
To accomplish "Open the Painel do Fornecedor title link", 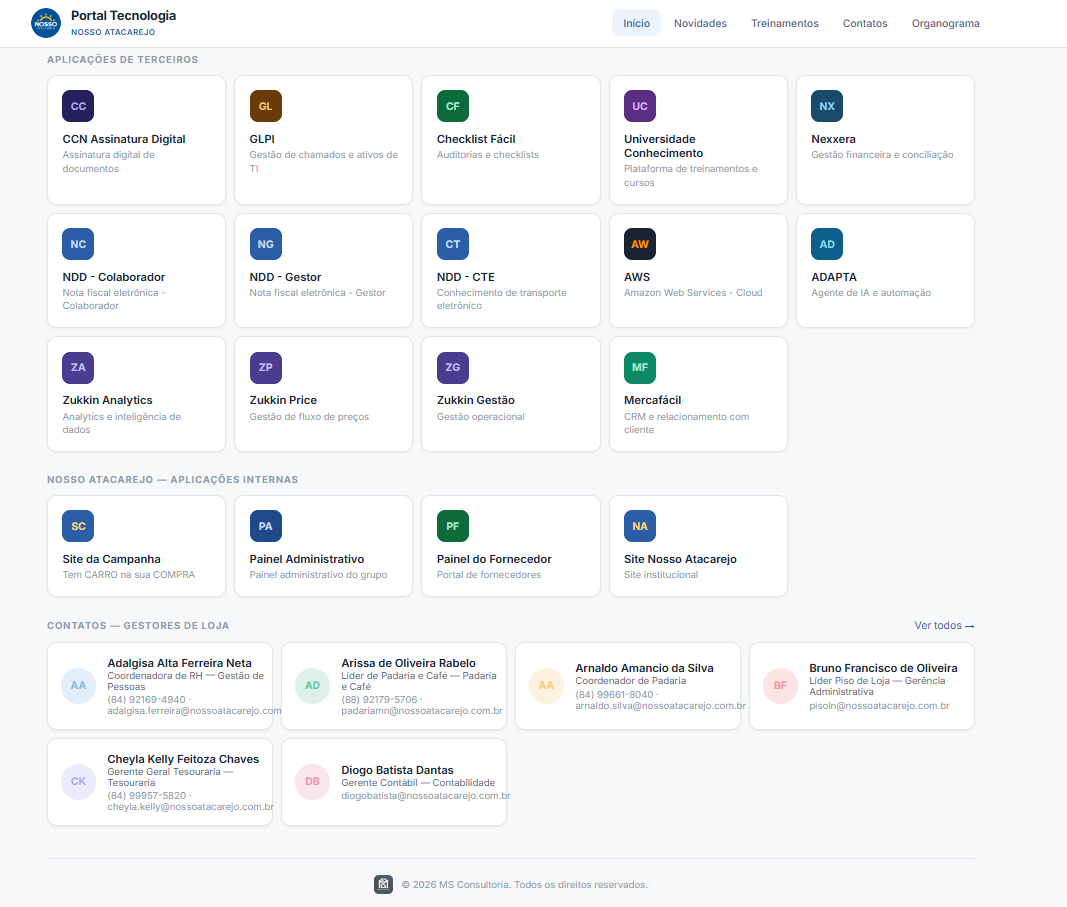I will click(494, 559).
